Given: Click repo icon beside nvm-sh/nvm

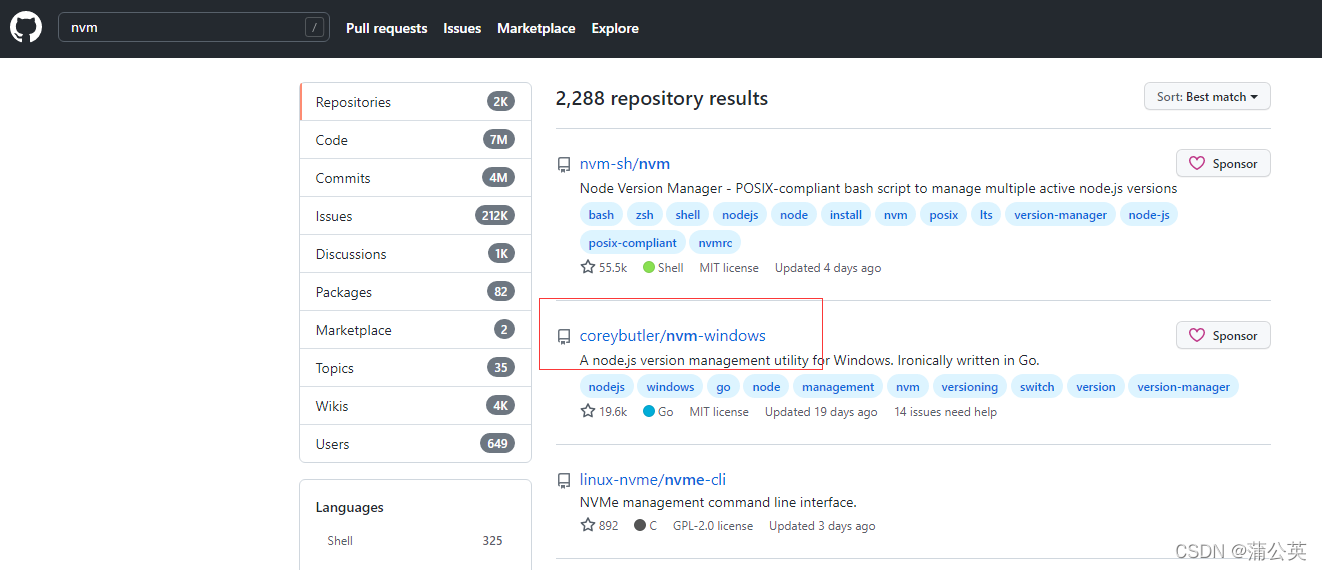Looking at the screenshot, I should pos(564,165).
